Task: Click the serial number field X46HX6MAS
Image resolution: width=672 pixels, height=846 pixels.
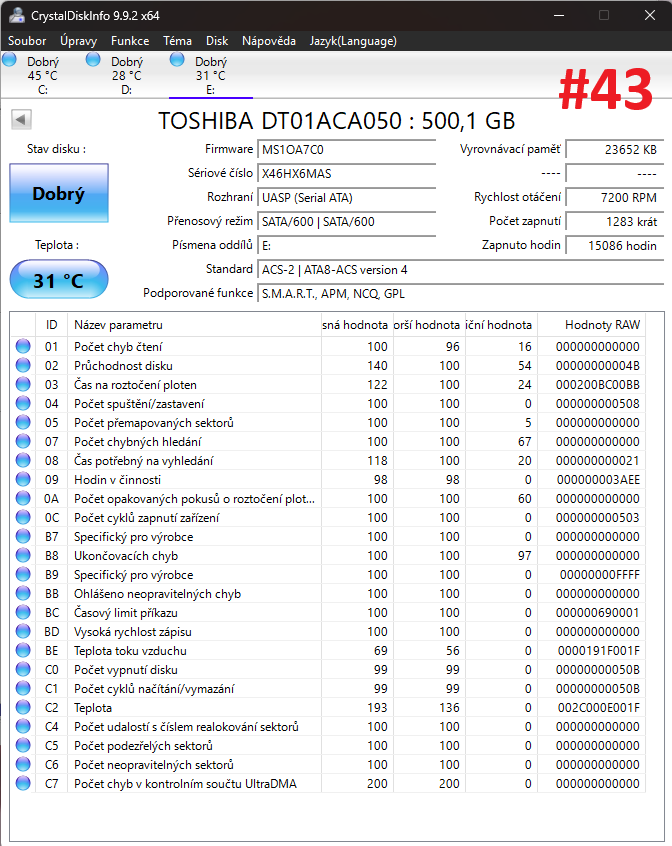Action: [x=346, y=174]
